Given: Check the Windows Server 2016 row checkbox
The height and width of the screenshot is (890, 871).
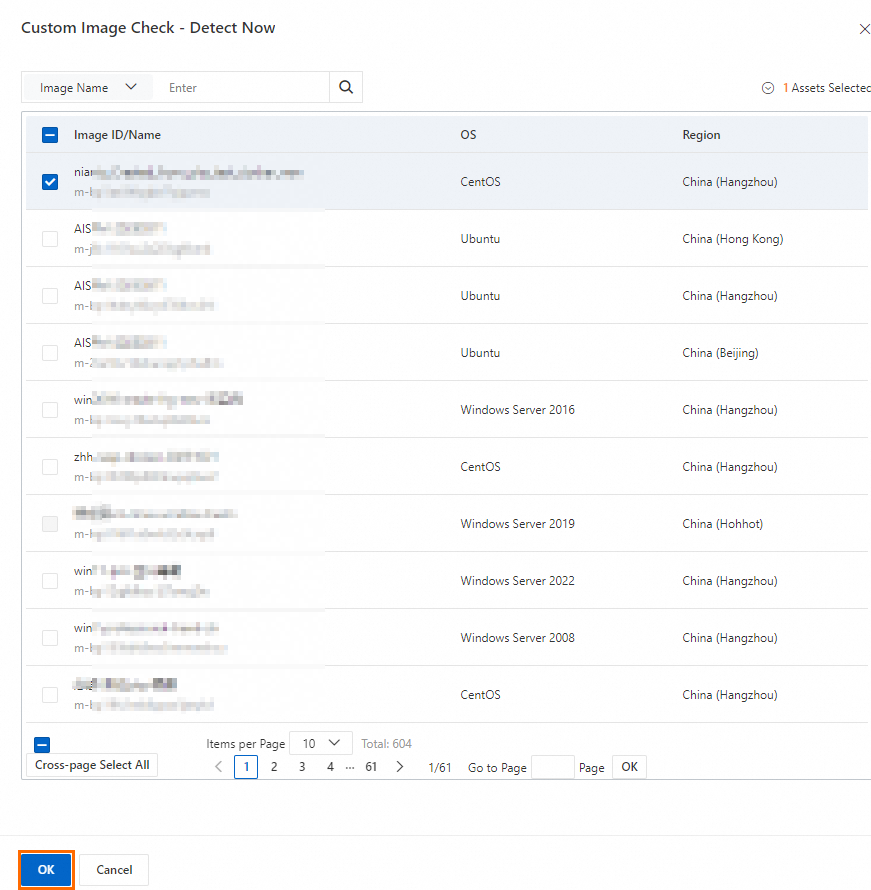Looking at the screenshot, I should 50,410.
